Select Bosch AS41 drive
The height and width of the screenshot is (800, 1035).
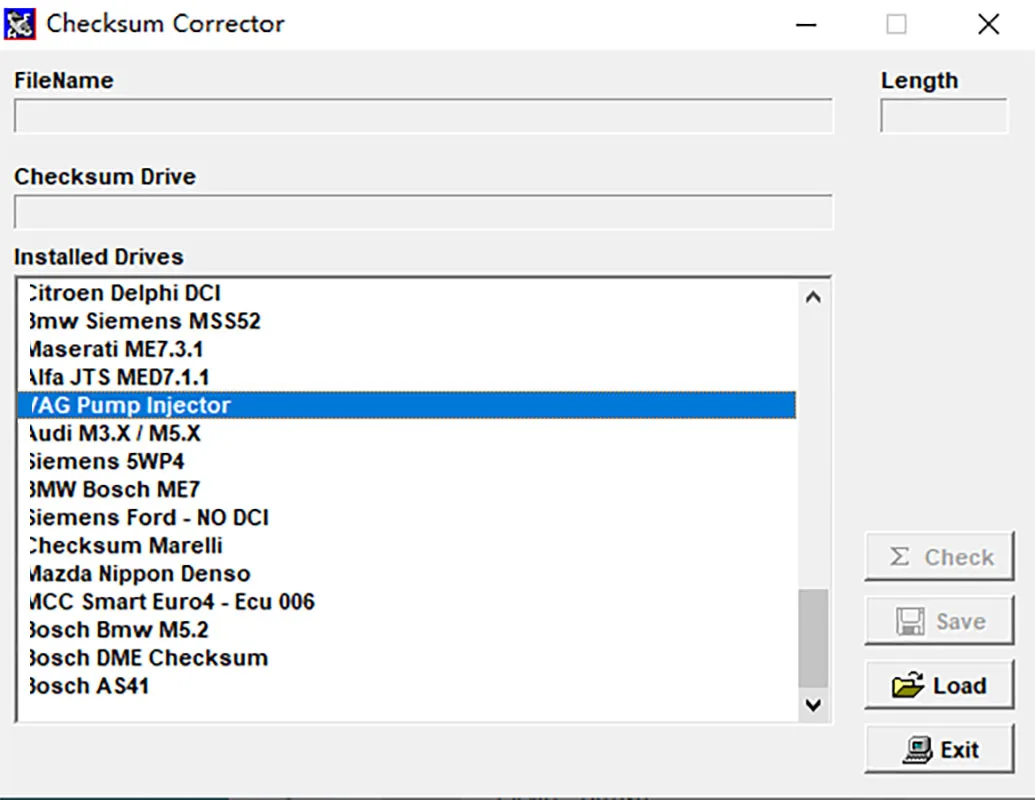click(407, 685)
